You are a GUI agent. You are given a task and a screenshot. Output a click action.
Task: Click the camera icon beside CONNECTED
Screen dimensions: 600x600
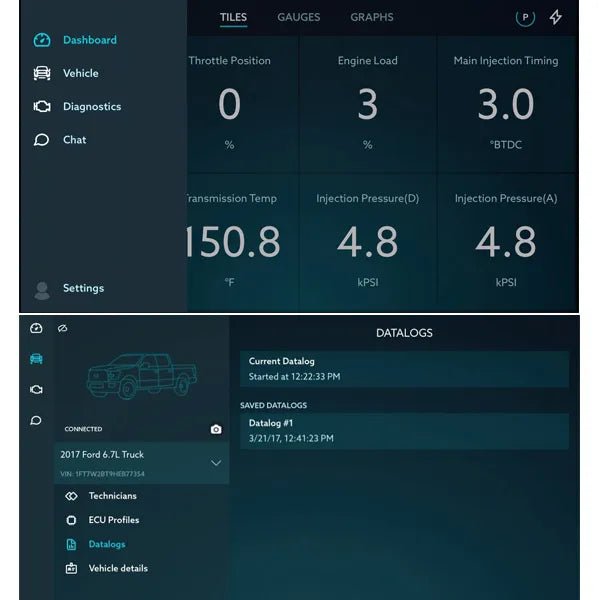(x=216, y=429)
